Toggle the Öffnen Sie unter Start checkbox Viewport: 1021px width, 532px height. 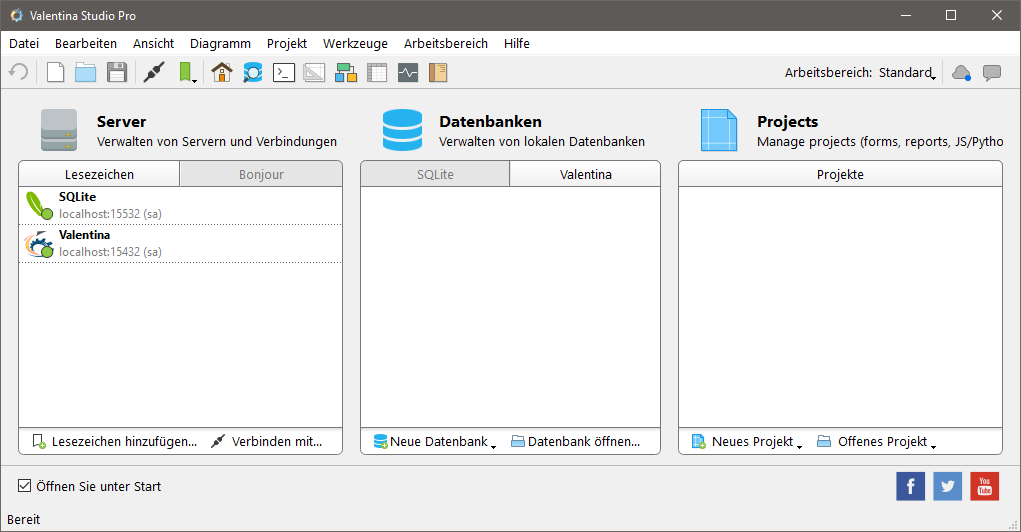coord(25,486)
